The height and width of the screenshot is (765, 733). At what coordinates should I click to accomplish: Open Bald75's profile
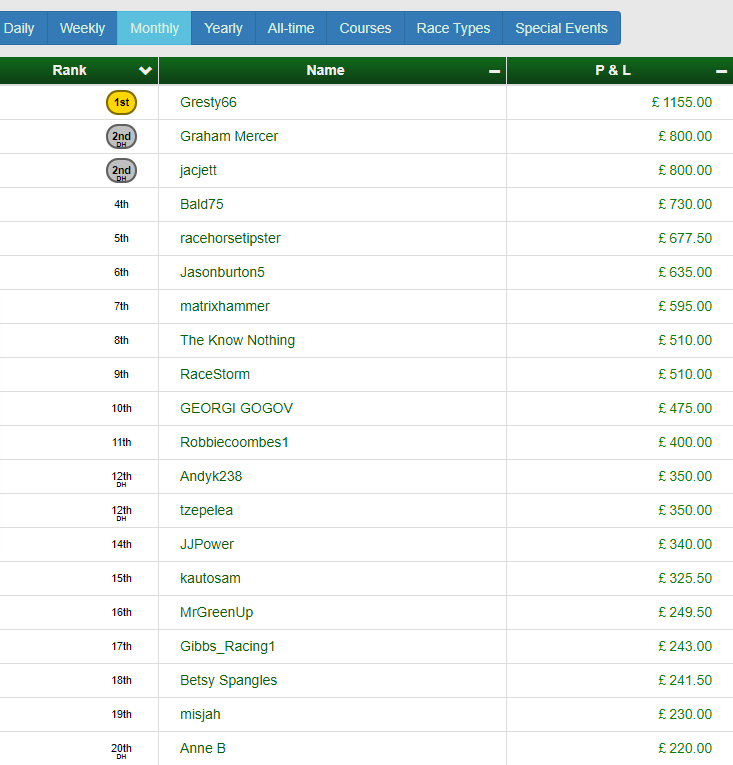202,204
